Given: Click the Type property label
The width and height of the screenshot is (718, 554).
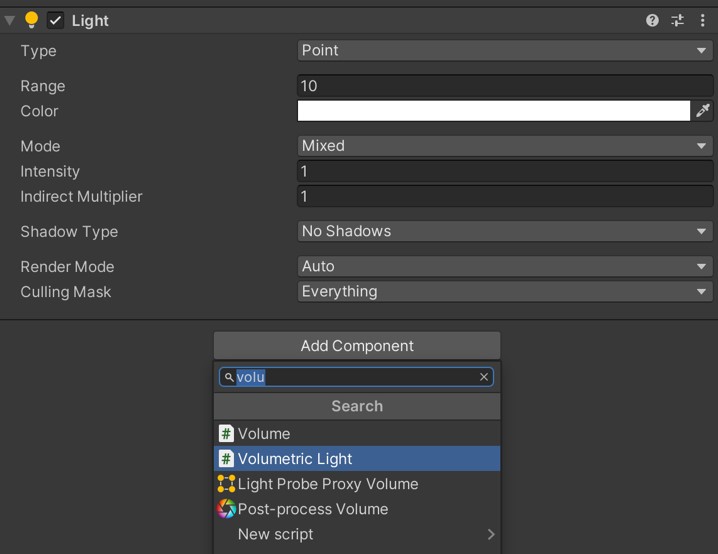Looking at the screenshot, I should tap(38, 51).
